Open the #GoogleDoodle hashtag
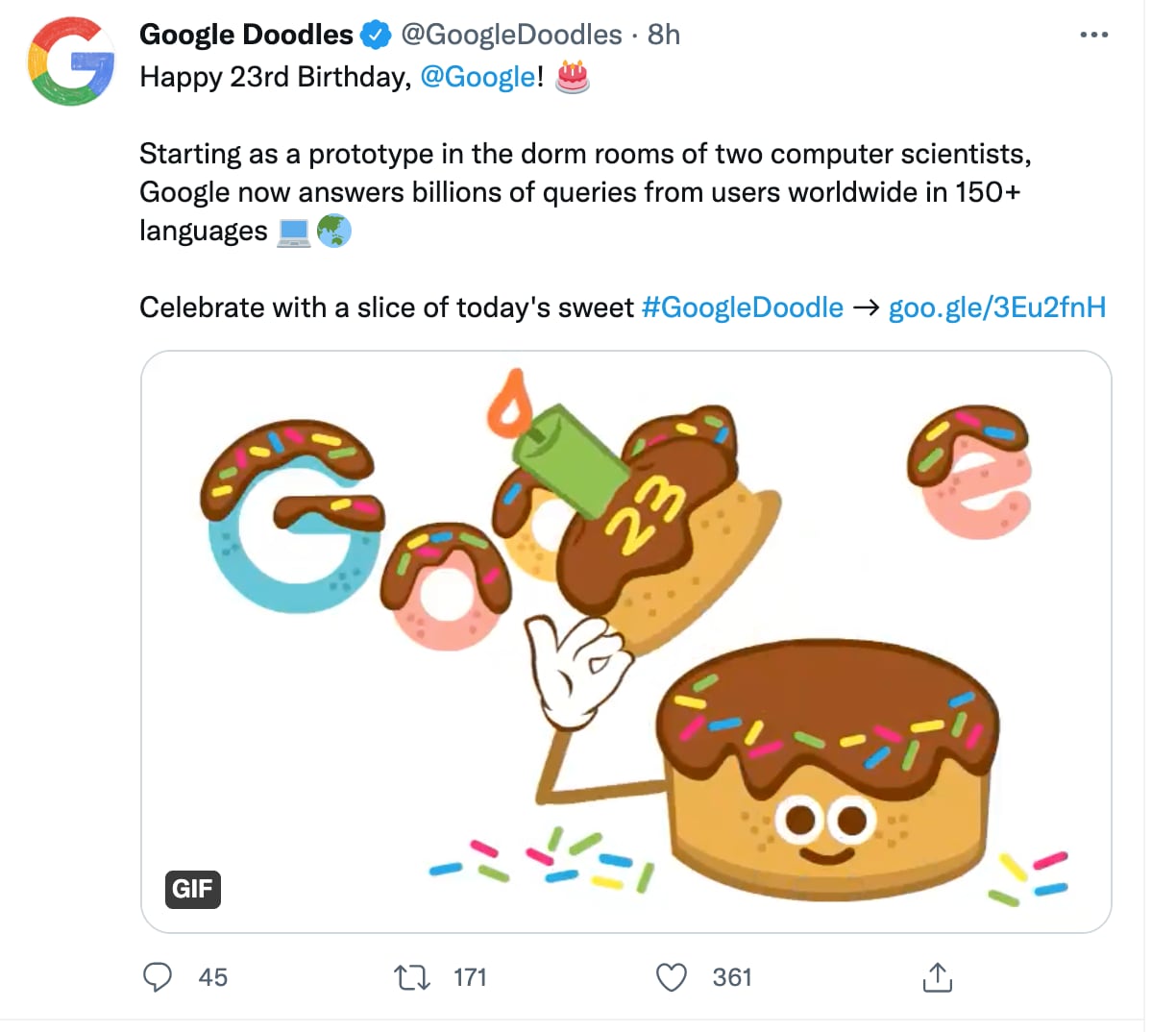The height and width of the screenshot is (1032, 1176). coord(742,307)
